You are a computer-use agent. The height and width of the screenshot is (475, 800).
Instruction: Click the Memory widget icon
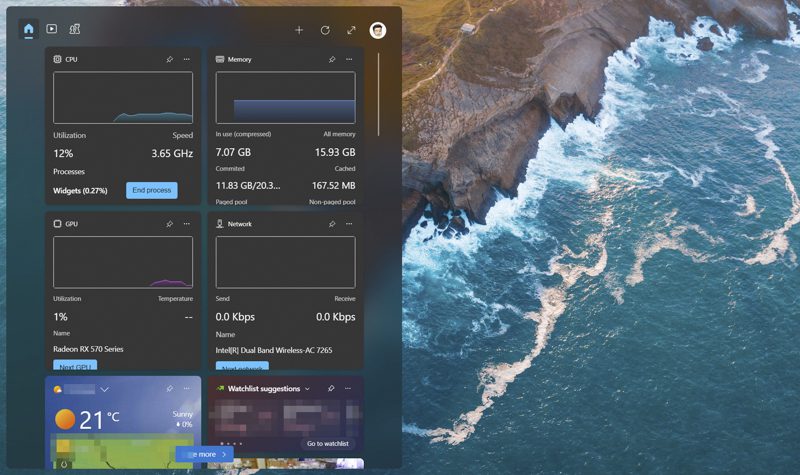(220, 59)
